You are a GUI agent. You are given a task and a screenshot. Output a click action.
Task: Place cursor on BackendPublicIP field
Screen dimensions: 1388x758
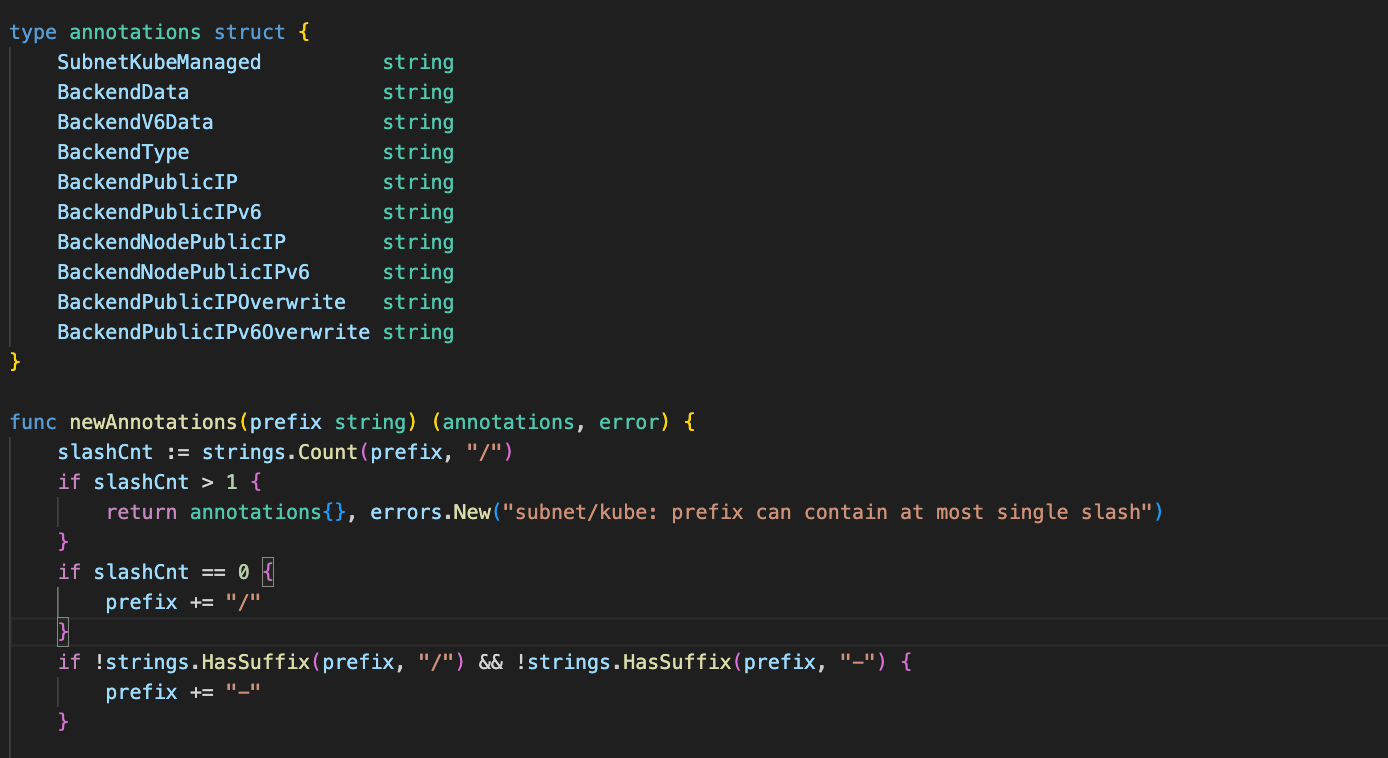click(x=147, y=182)
